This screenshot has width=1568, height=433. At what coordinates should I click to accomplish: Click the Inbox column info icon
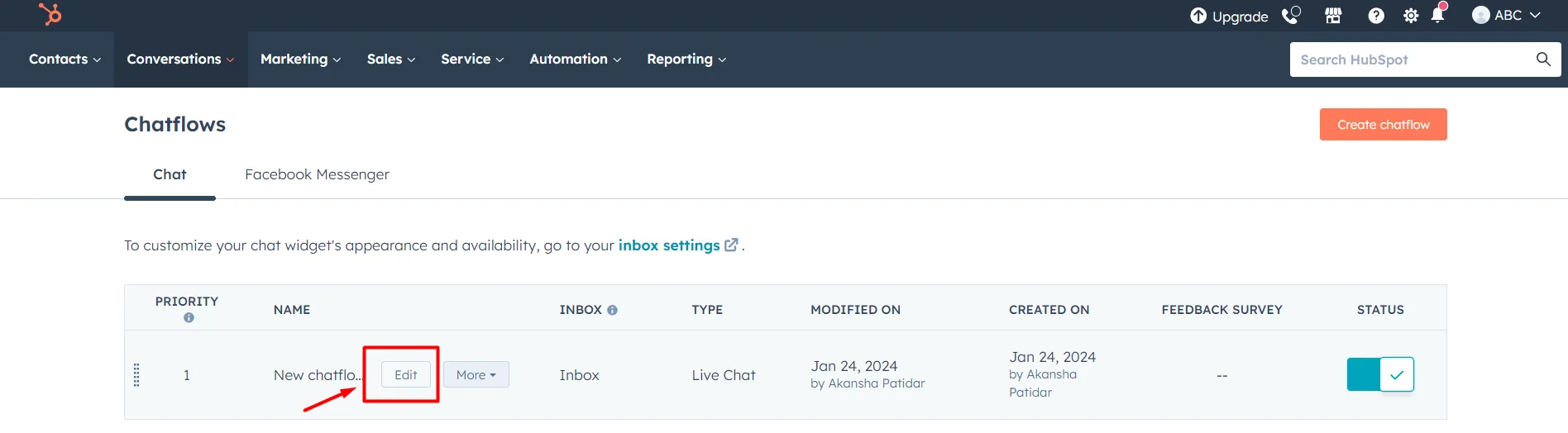coord(612,310)
